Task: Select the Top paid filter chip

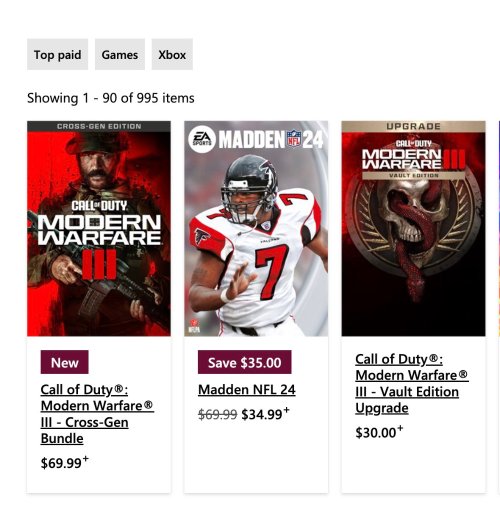Action: 57,54
